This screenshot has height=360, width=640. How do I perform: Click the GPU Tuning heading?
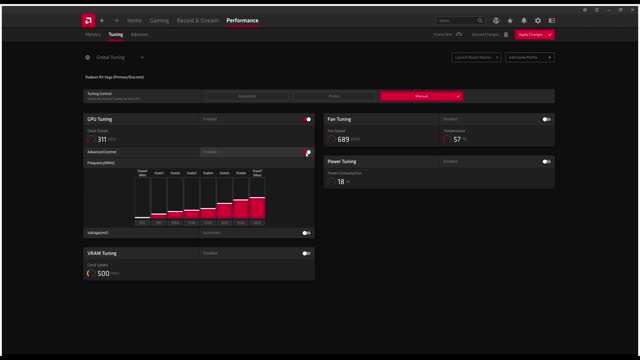100,119
